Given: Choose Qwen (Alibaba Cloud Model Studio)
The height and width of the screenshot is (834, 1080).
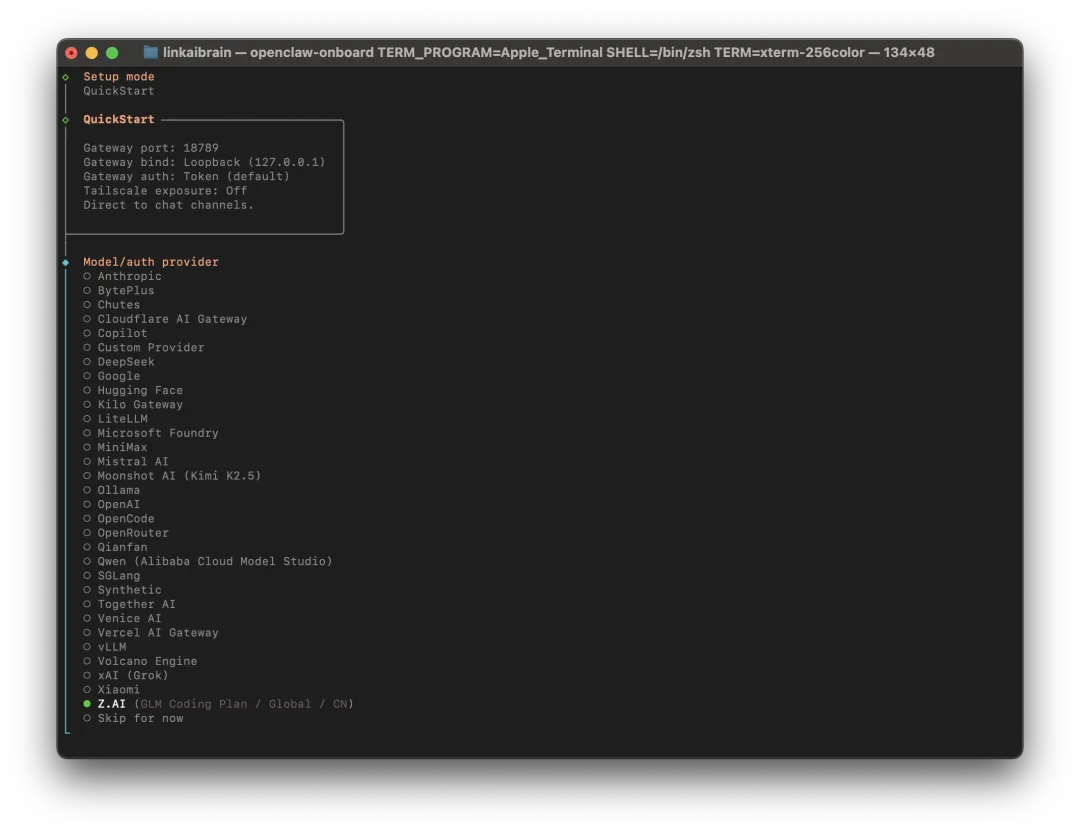Looking at the screenshot, I should point(208,561).
